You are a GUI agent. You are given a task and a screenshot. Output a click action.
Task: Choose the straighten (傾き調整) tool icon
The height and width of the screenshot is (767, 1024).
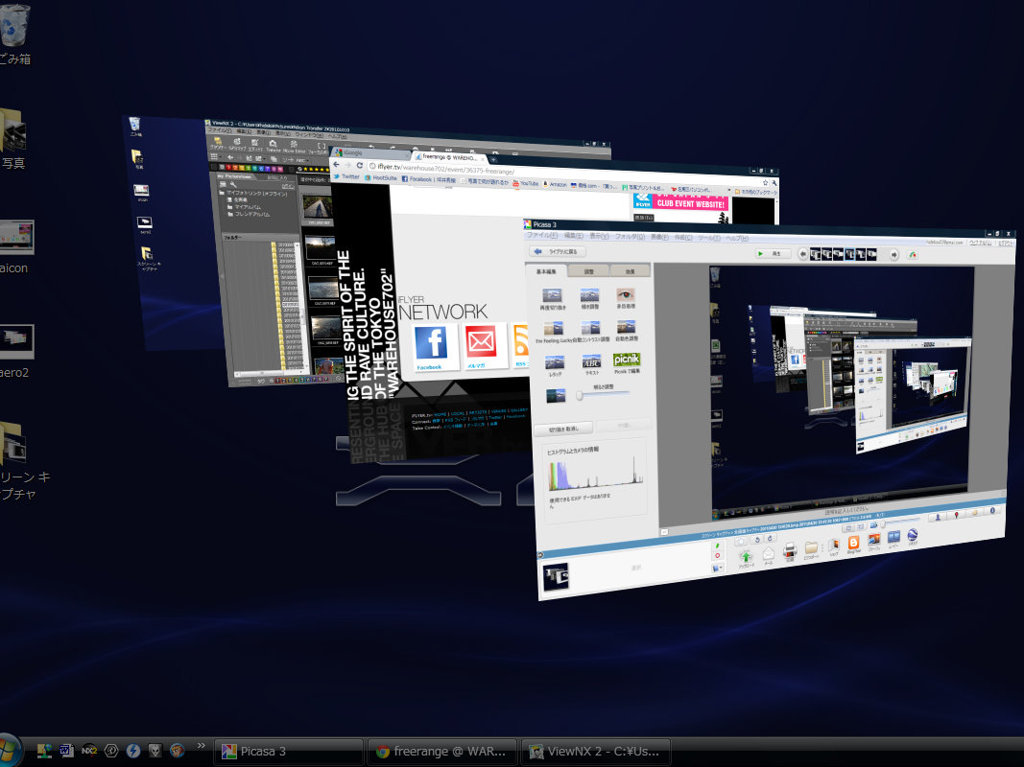point(590,296)
